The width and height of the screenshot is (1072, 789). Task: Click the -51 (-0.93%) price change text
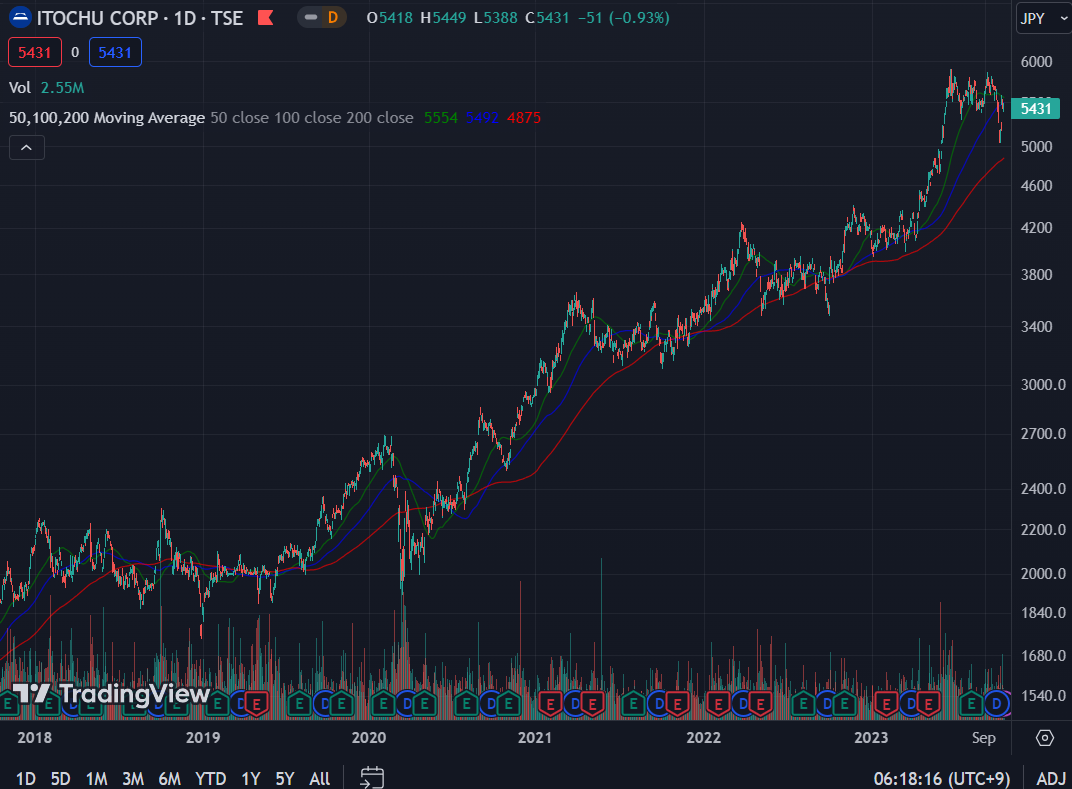coord(624,18)
